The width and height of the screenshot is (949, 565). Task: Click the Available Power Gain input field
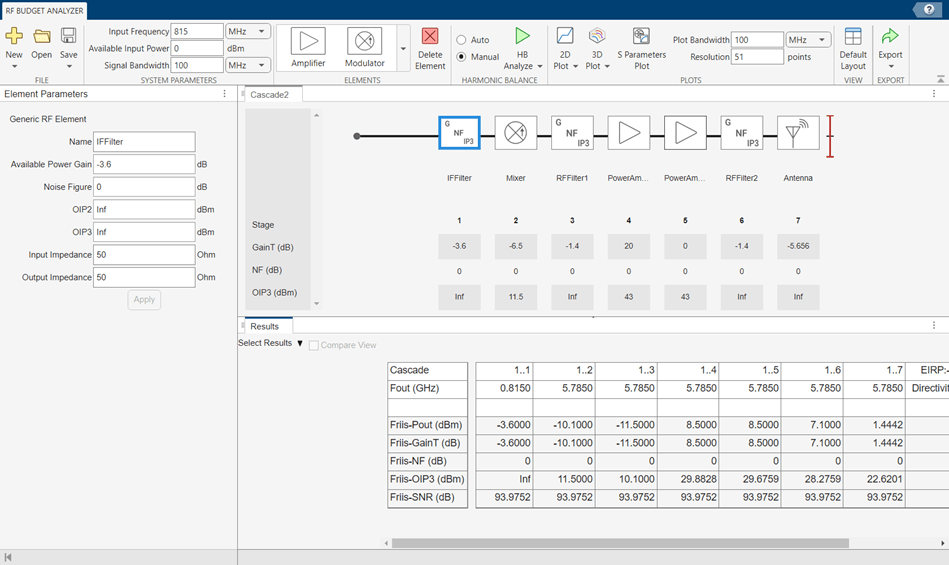pyautogui.click(x=143, y=164)
